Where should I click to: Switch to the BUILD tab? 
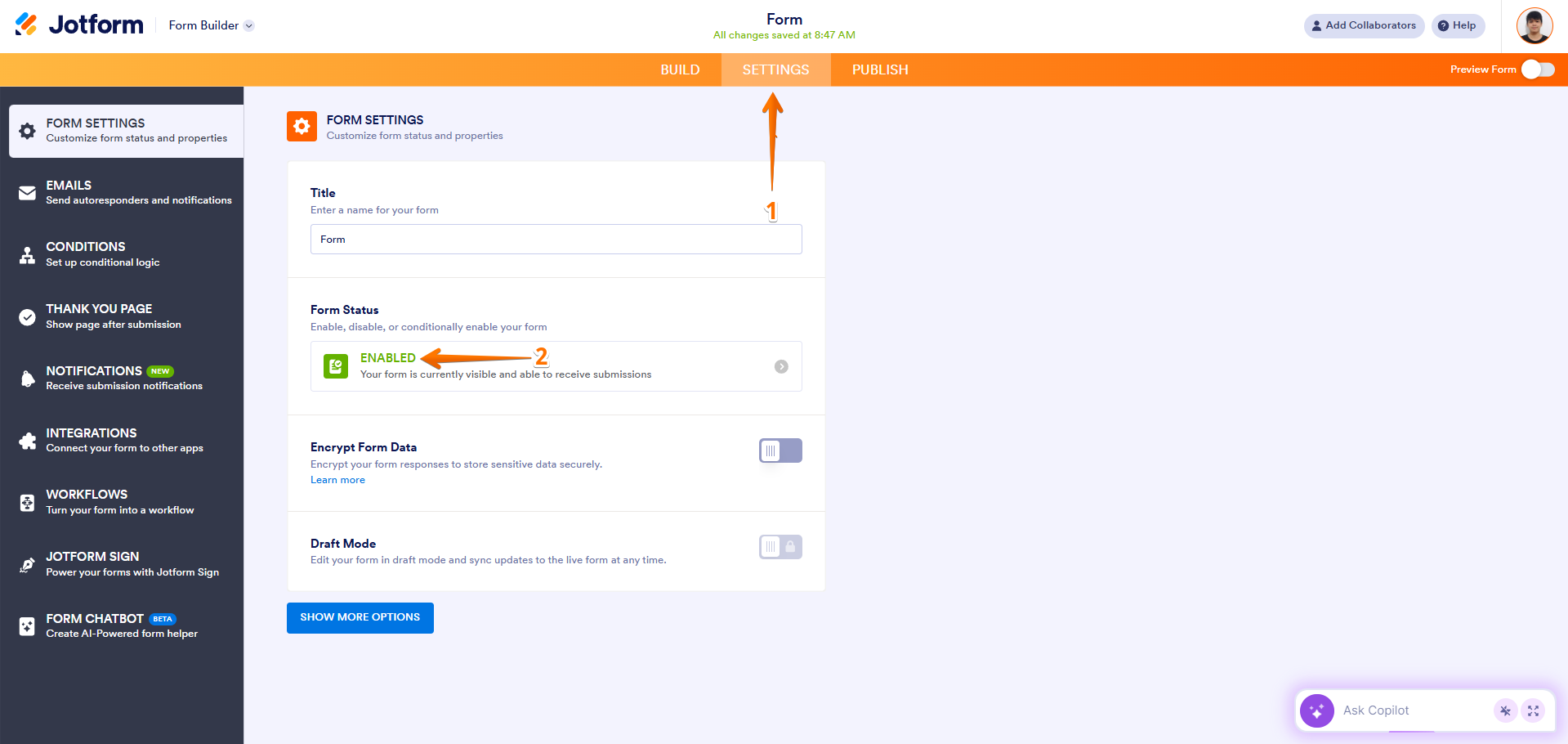tap(680, 69)
